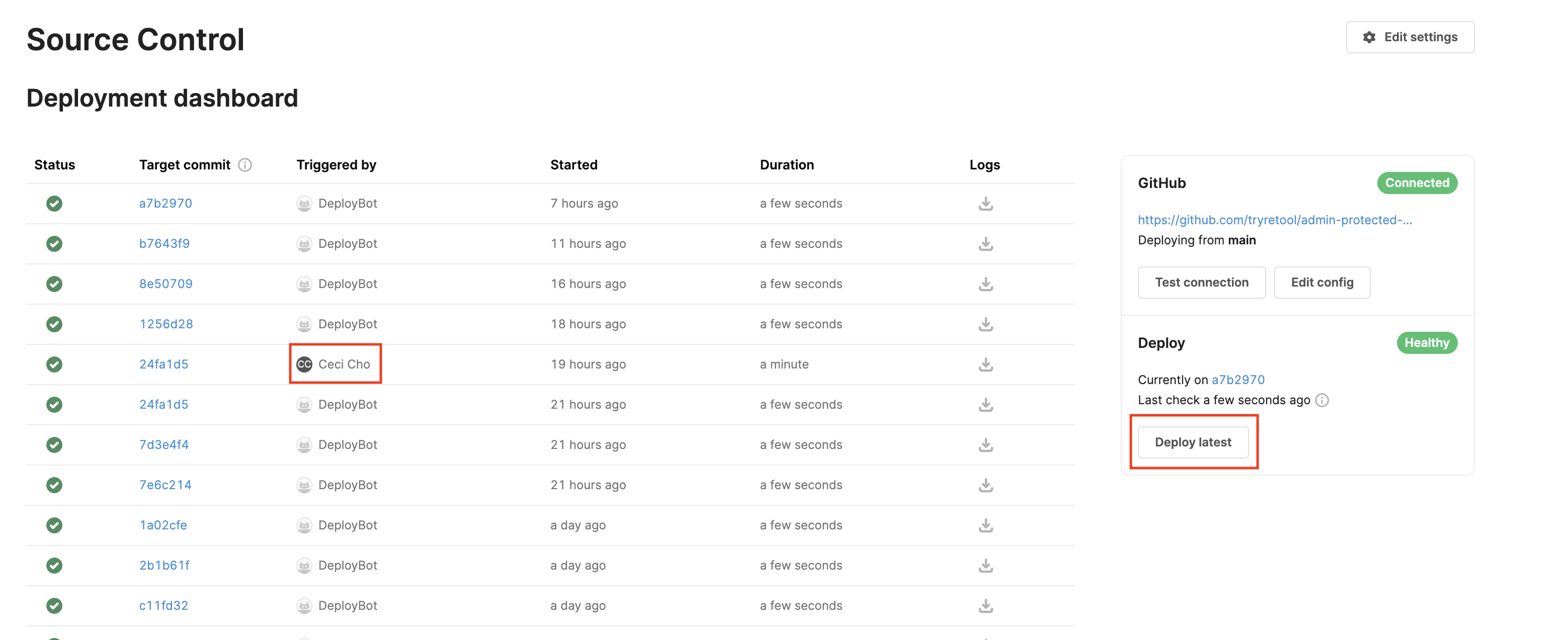Click the Test connection button

click(1201, 282)
